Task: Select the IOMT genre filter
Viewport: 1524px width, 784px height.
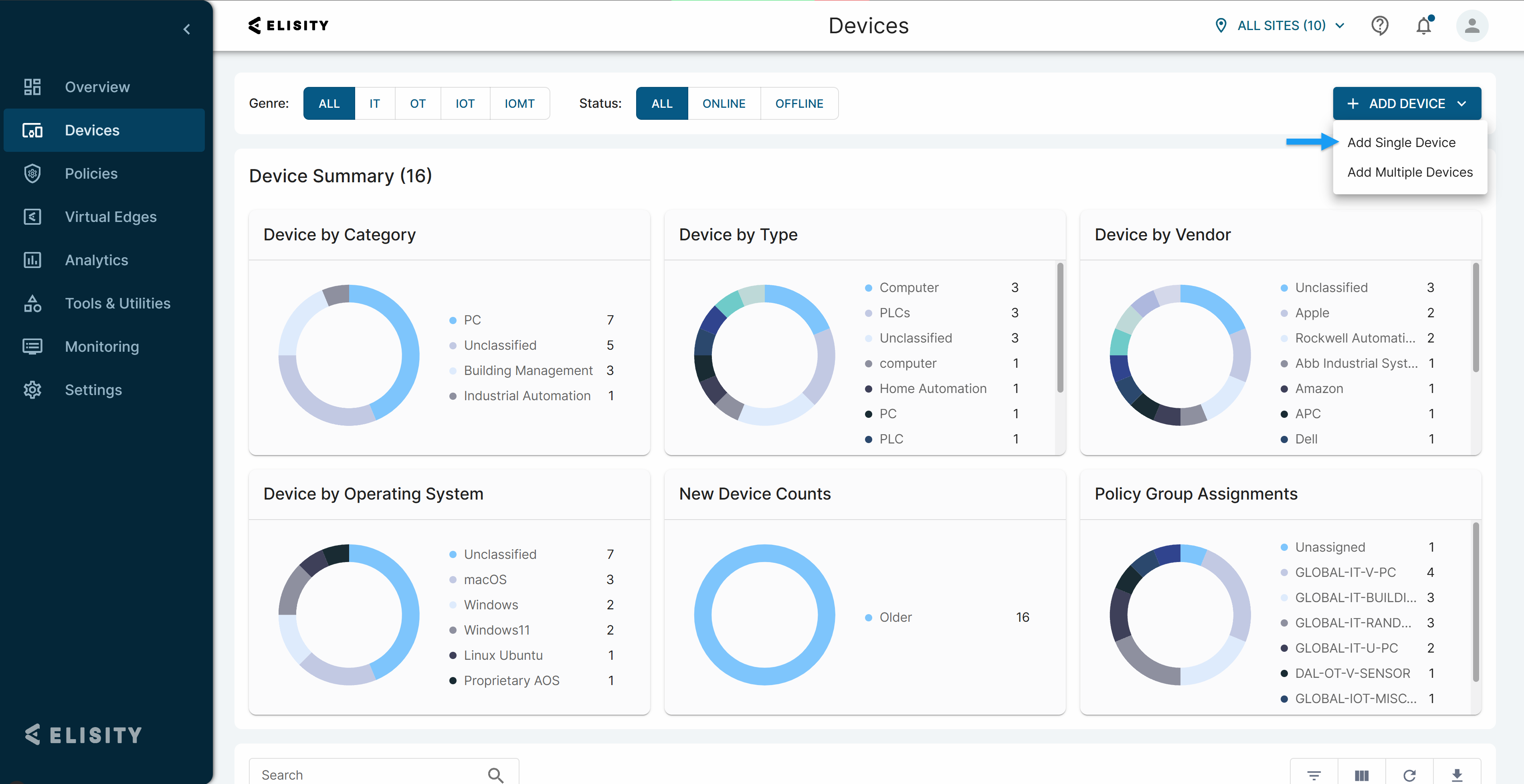Action: [519, 103]
